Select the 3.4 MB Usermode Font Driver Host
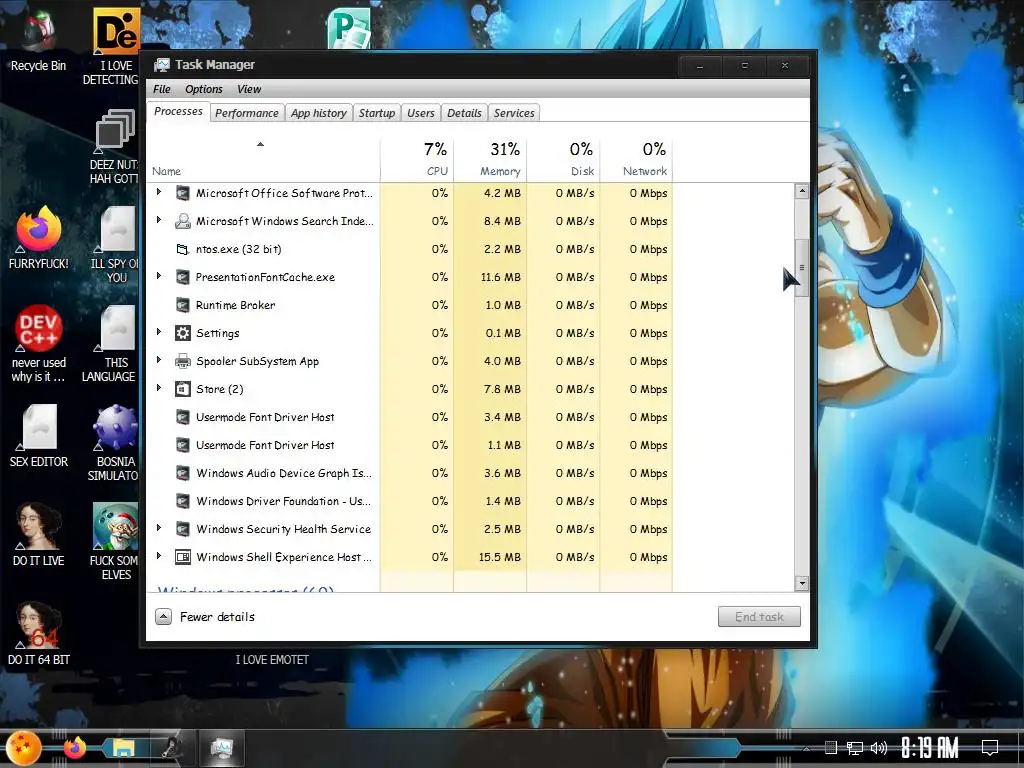The width and height of the screenshot is (1024, 768). tap(410, 417)
